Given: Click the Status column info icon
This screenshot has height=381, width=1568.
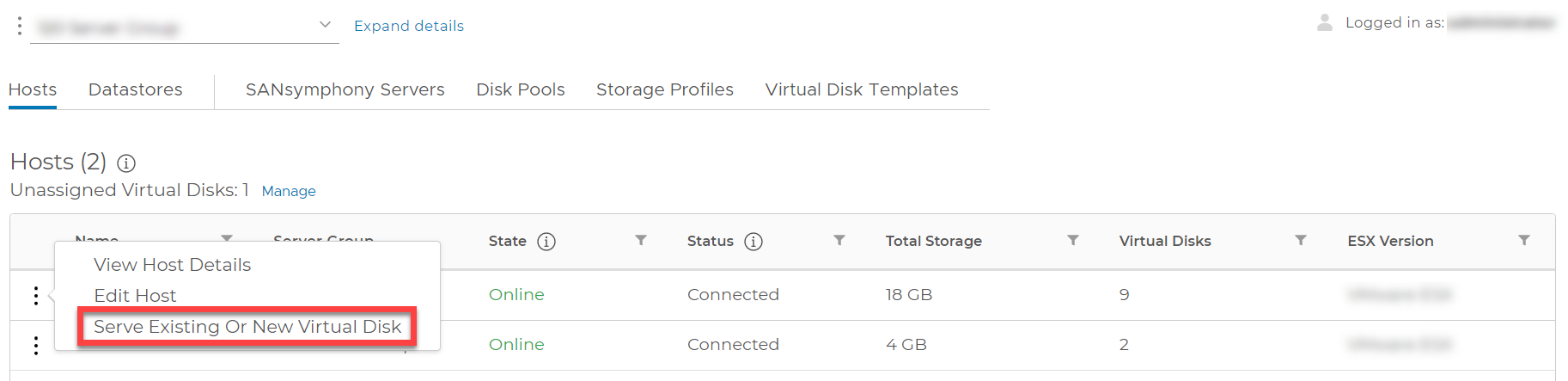Looking at the screenshot, I should (x=753, y=242).
